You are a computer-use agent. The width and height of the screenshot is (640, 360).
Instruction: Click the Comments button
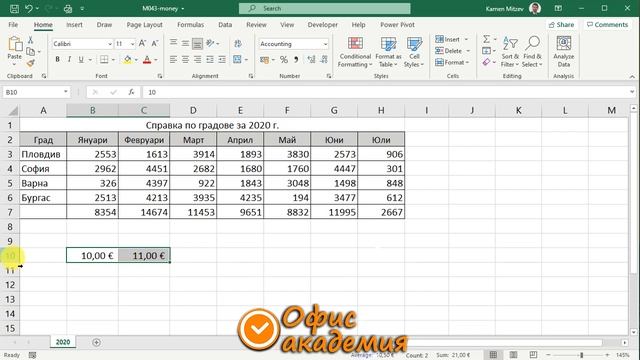pyautogui.click(x=607, y=25)
